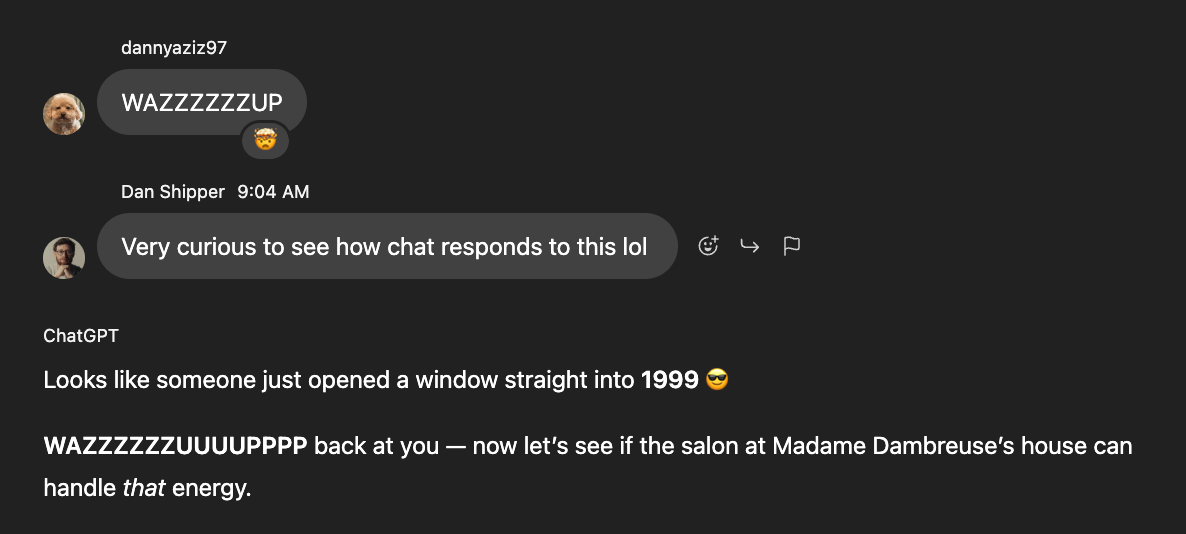1186x534 pixels.
Task: Add an emoji reaction to Dan Shipper's message
Action: pos(708,246)
